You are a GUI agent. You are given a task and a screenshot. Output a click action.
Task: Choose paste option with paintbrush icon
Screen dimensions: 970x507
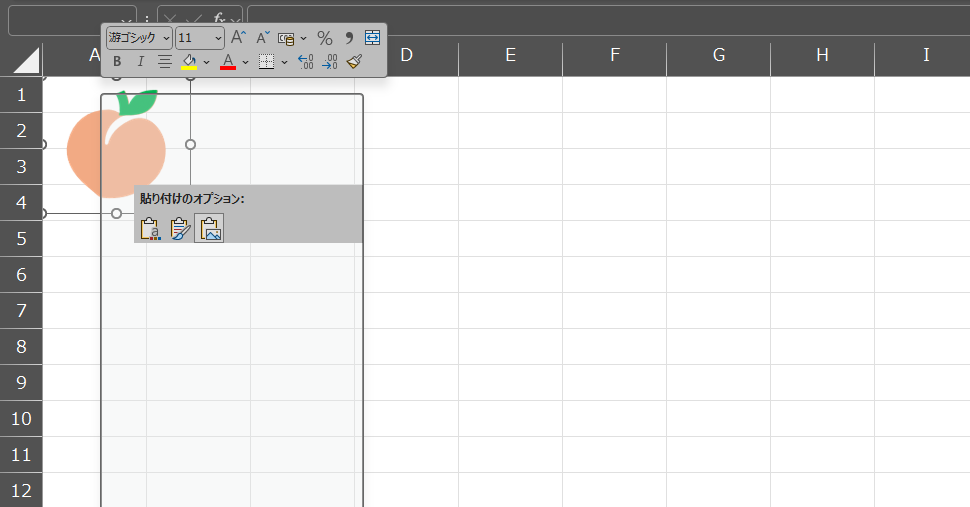click(x=180, y=229)
